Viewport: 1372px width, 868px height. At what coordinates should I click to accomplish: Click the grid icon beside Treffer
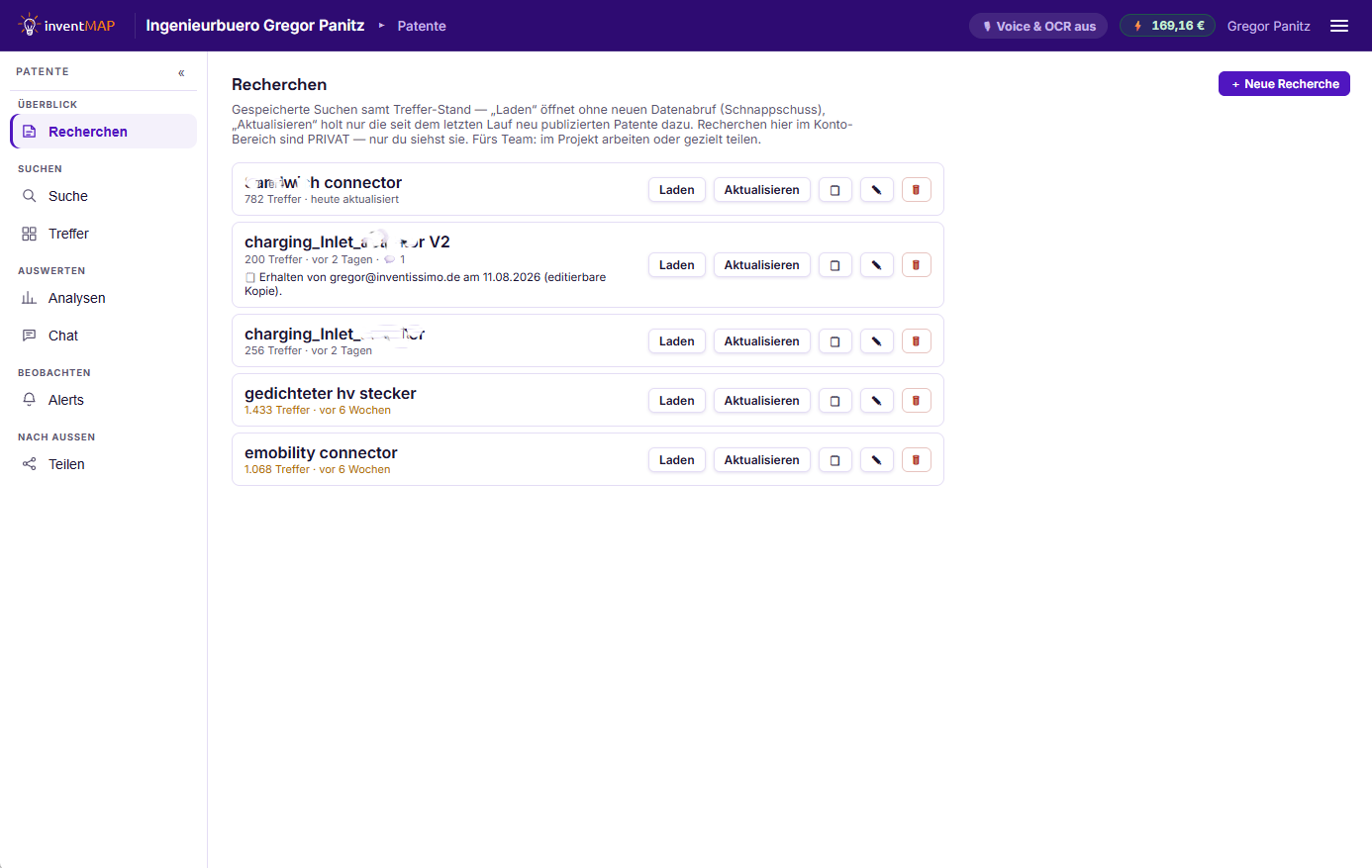(30, 234)
